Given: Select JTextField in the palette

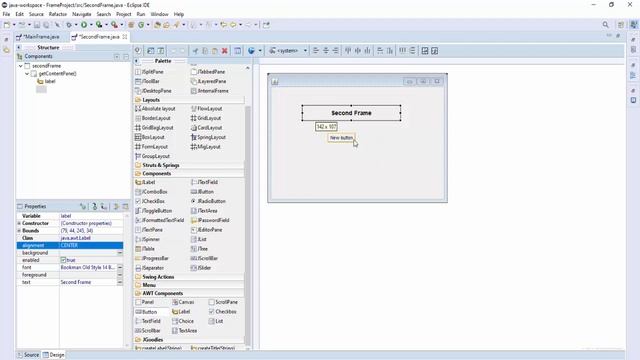Looking at the screenshot, I should (x=204, y=182).
